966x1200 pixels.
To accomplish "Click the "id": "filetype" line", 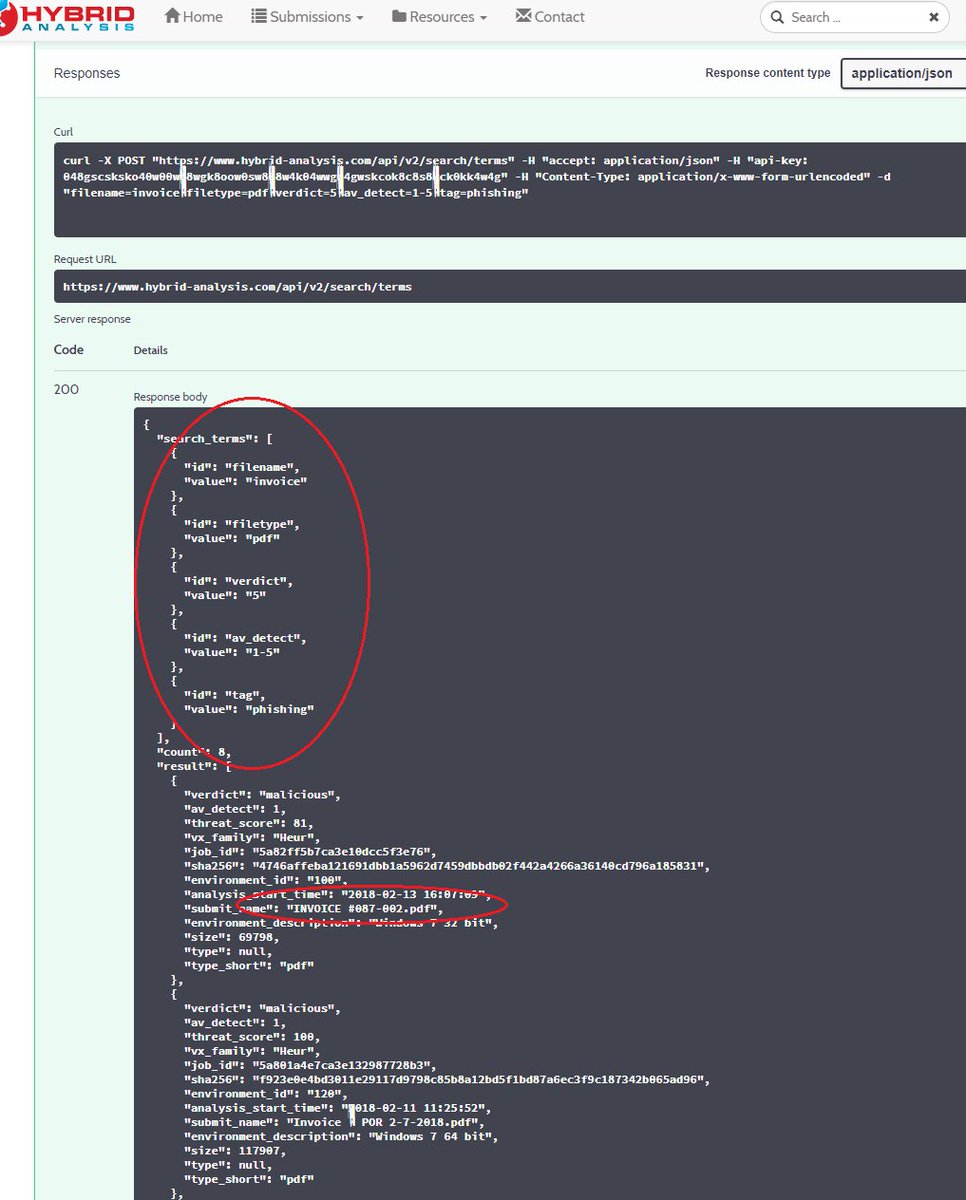I will [x=242, y=524].
